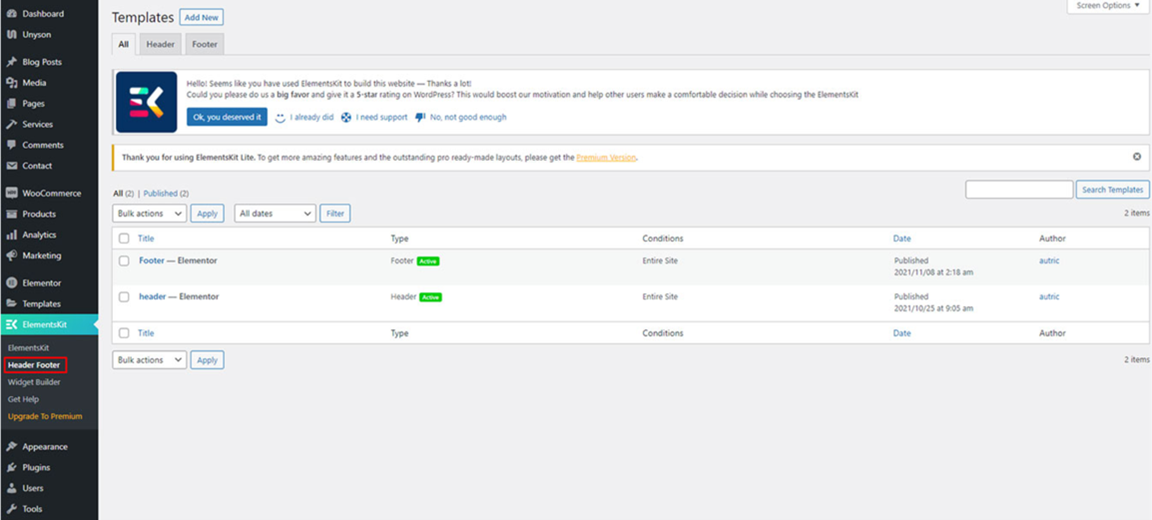Switch to the Footer tab

click(204, 44)
